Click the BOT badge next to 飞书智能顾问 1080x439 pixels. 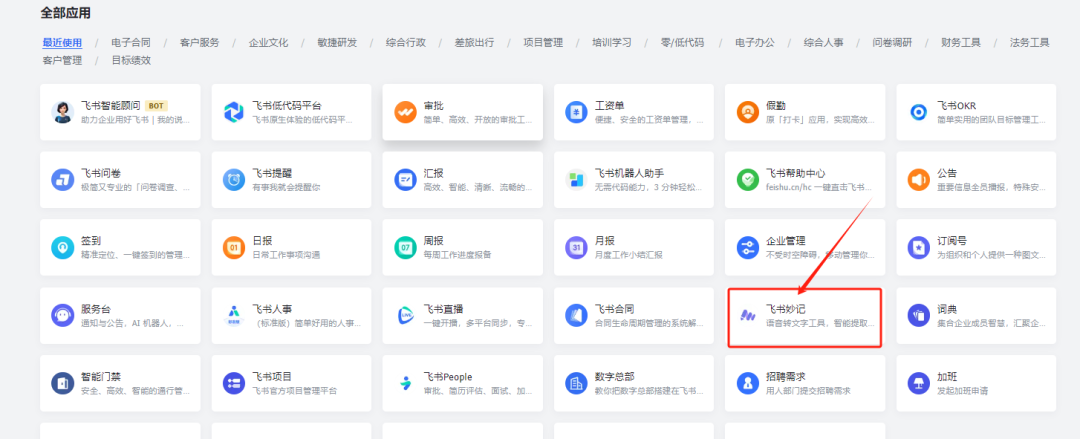click(x=156, y=105)
